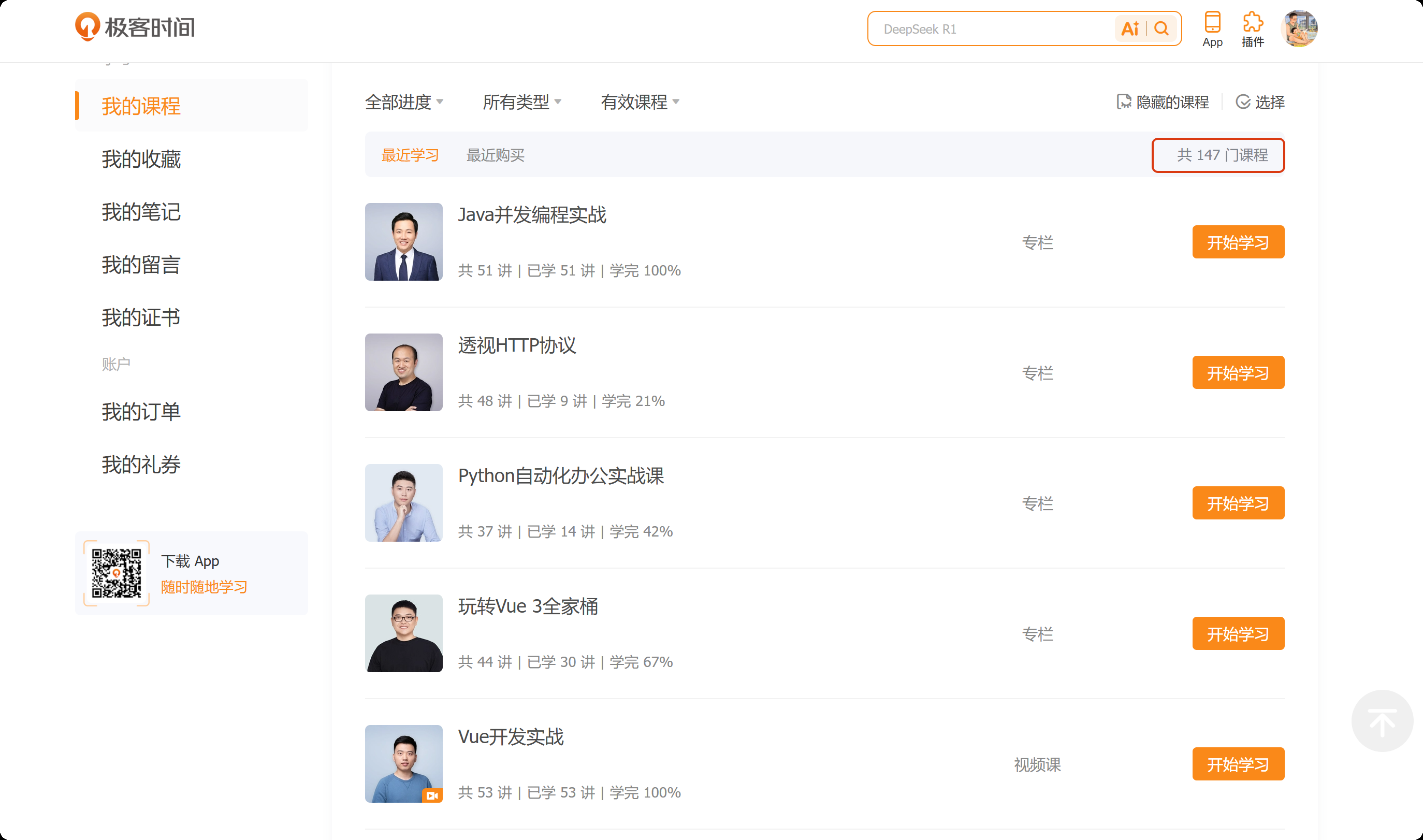Open the 插件 puzzle icon

(1253, 23)
